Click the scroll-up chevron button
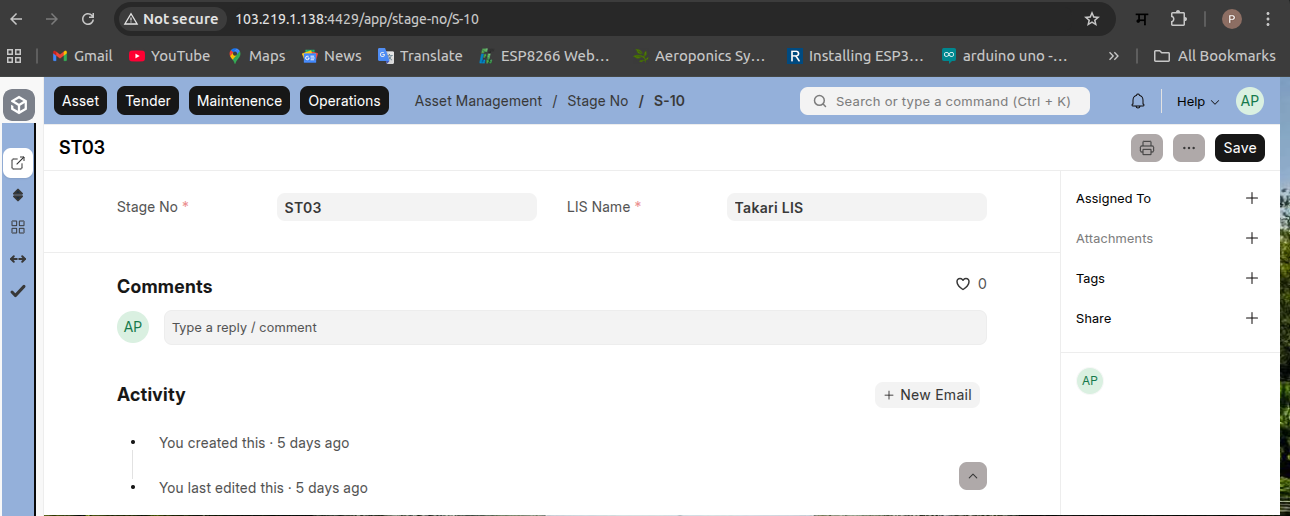The image size is (1290, 516). point(972,476)
